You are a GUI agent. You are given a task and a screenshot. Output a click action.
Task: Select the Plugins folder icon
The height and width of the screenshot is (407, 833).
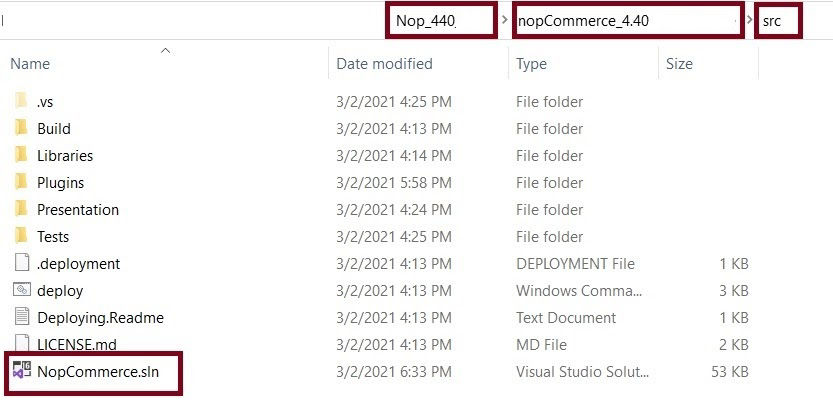(21, 182)
